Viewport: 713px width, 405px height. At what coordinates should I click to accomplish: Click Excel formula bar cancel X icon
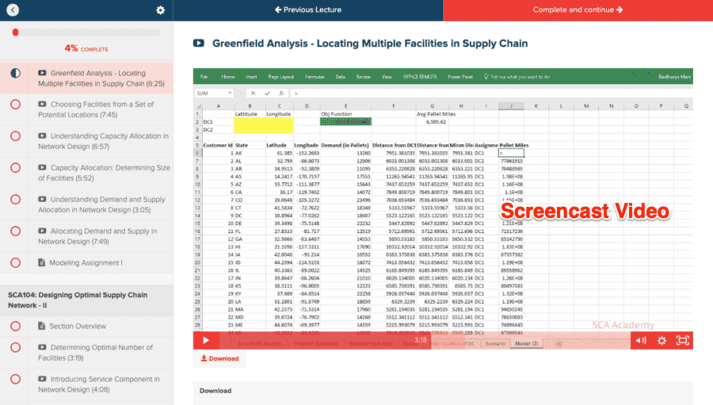(x=253, y=93)
